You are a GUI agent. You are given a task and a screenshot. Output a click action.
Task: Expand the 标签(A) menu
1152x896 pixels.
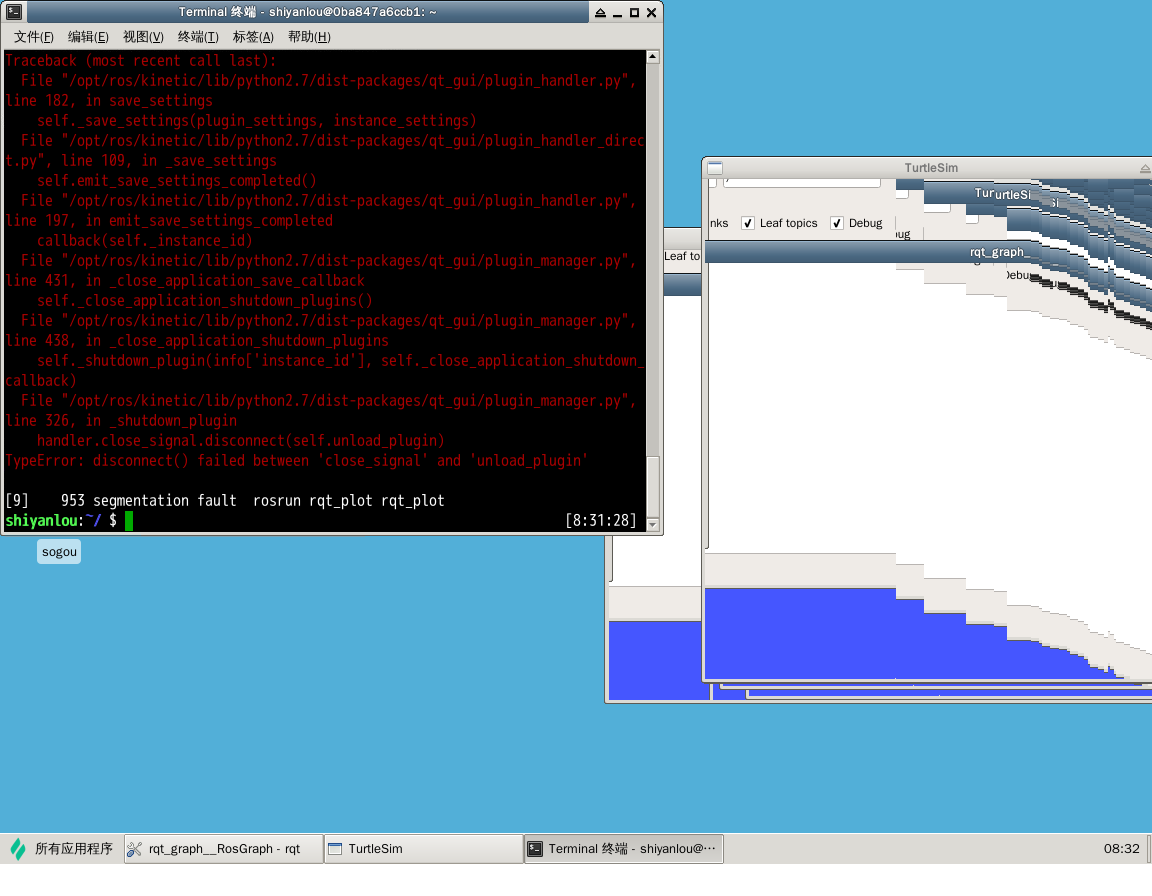pyautogui.click(x=253, y=37)
